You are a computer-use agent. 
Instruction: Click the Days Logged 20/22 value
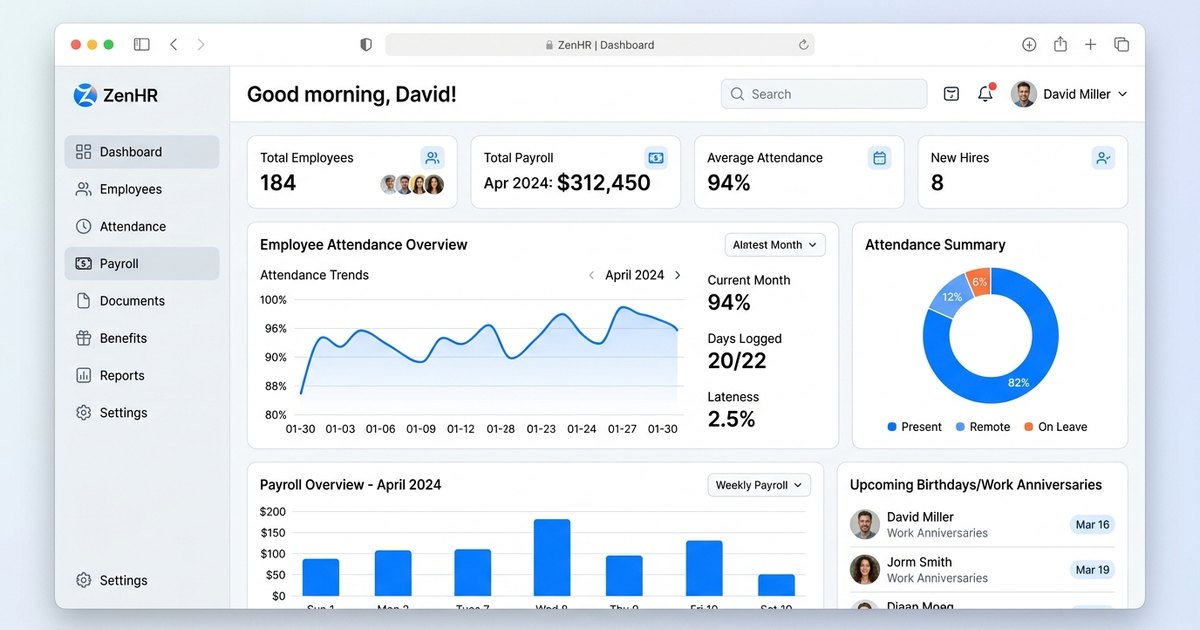tap(737, 361)
